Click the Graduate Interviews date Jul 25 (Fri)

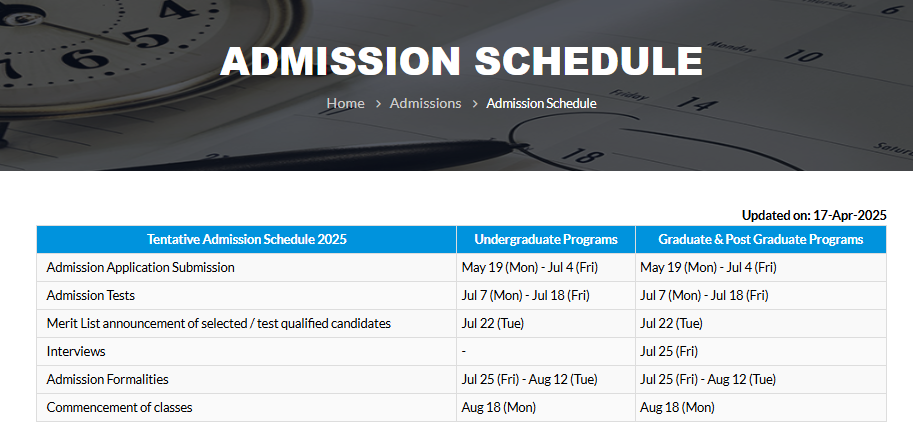click(668, 351)
